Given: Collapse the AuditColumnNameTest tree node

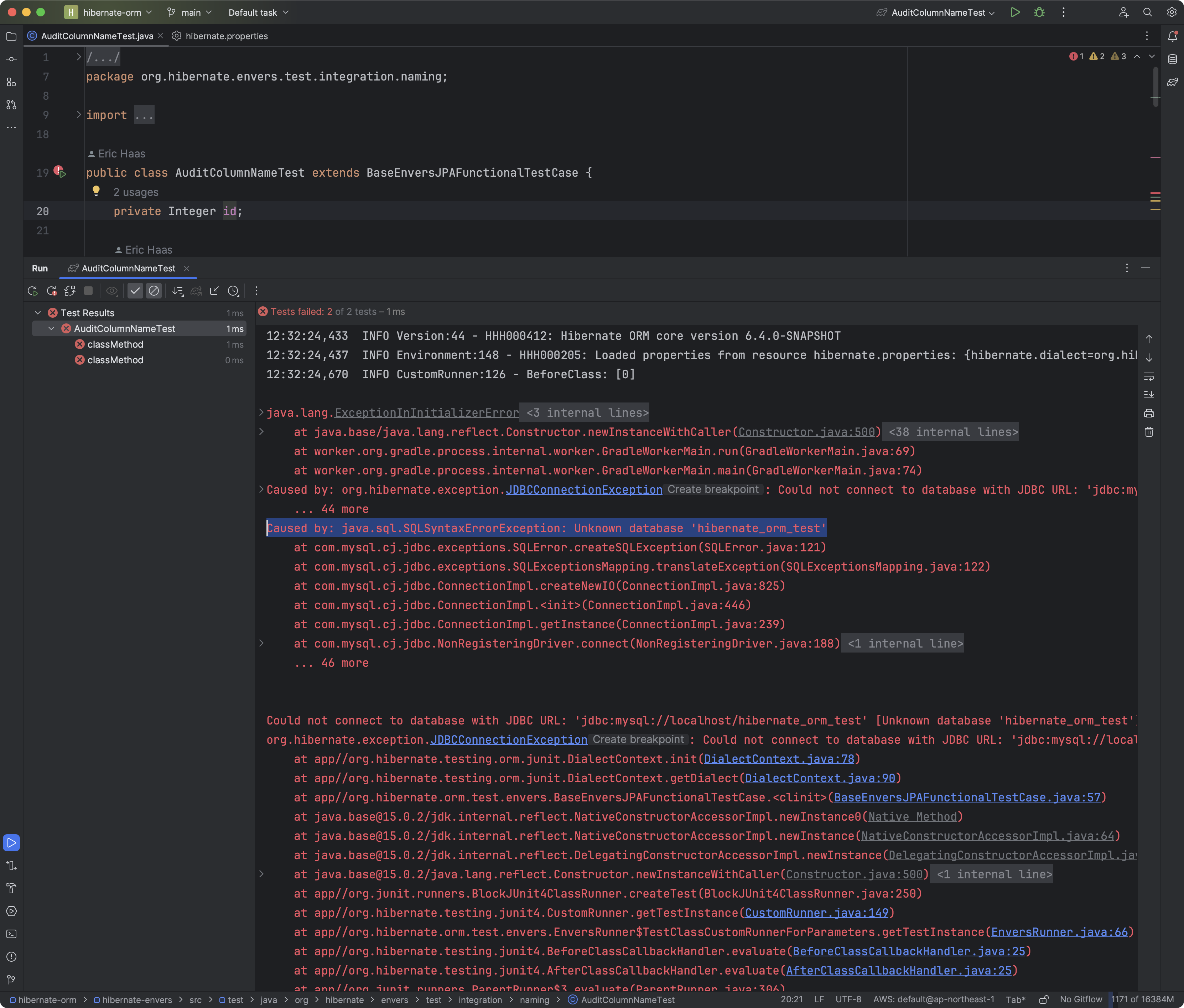Looking at the screenshot, I should (x=51, y=328).
